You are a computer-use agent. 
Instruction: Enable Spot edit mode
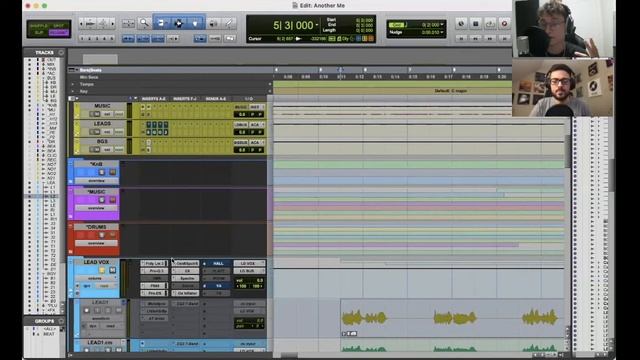click(x=59, y=26)
